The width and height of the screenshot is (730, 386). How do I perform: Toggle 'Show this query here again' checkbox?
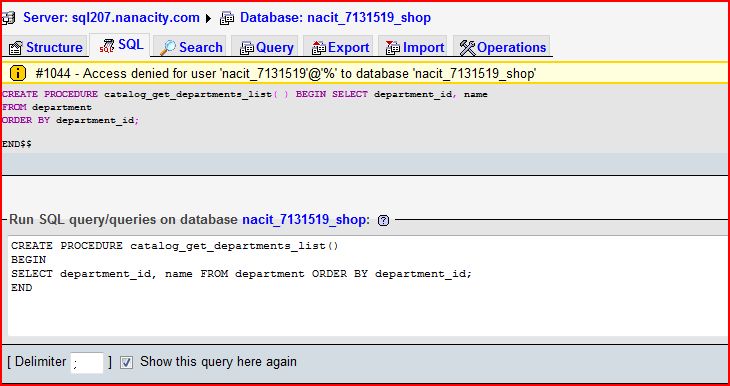pos(126,362)
